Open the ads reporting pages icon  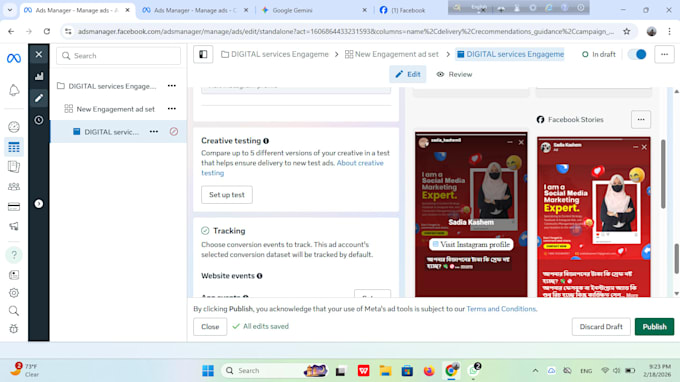pos(14,167)
